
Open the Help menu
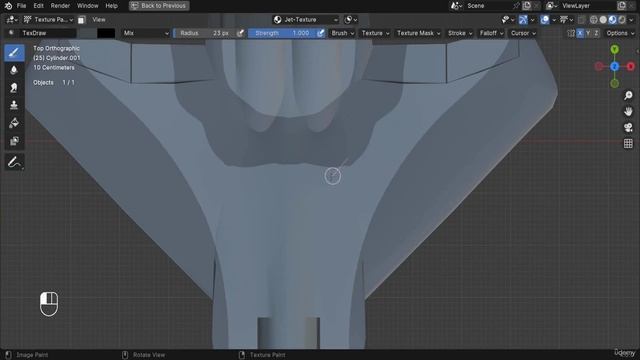[x=111, y=6]
